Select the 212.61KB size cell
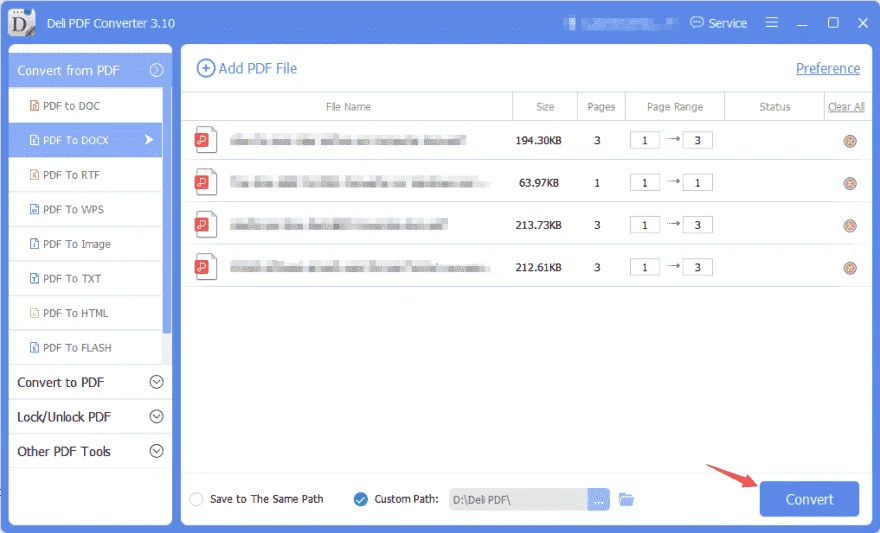Image resolution: width=880 pixels, height=533 pixels. pos(539,268)
